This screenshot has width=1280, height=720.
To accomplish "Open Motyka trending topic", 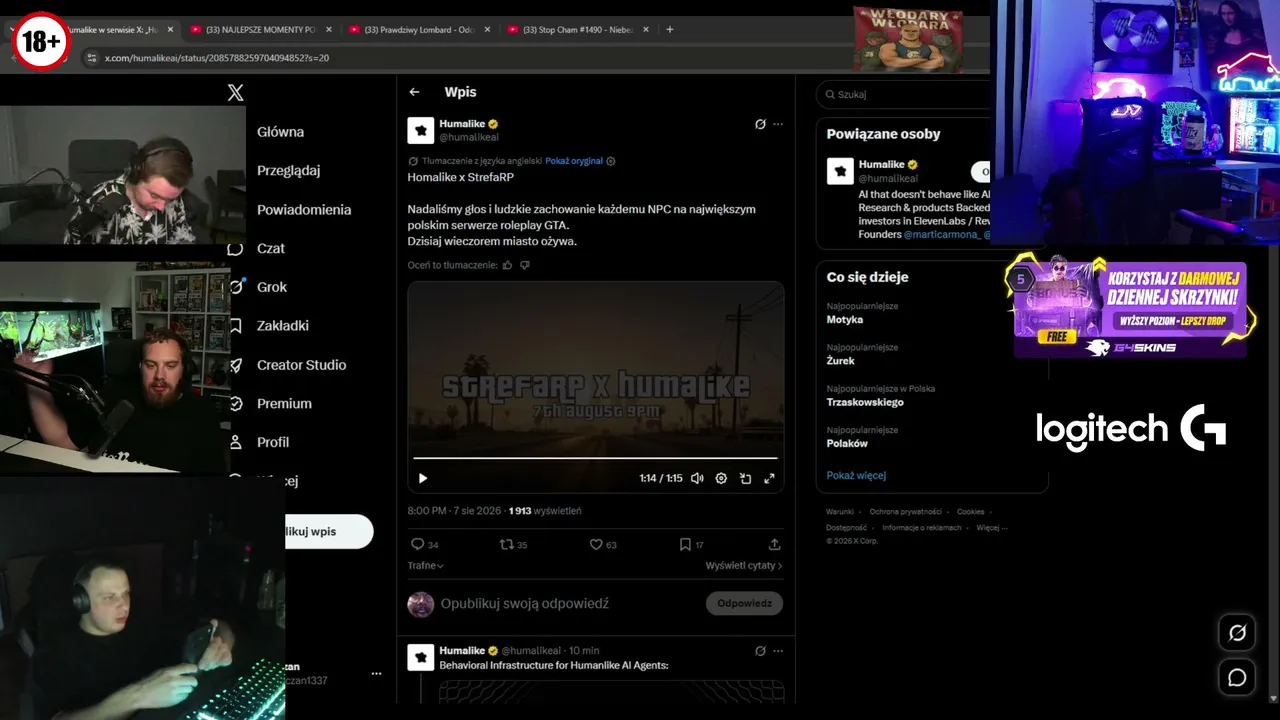I will (845, 320).
